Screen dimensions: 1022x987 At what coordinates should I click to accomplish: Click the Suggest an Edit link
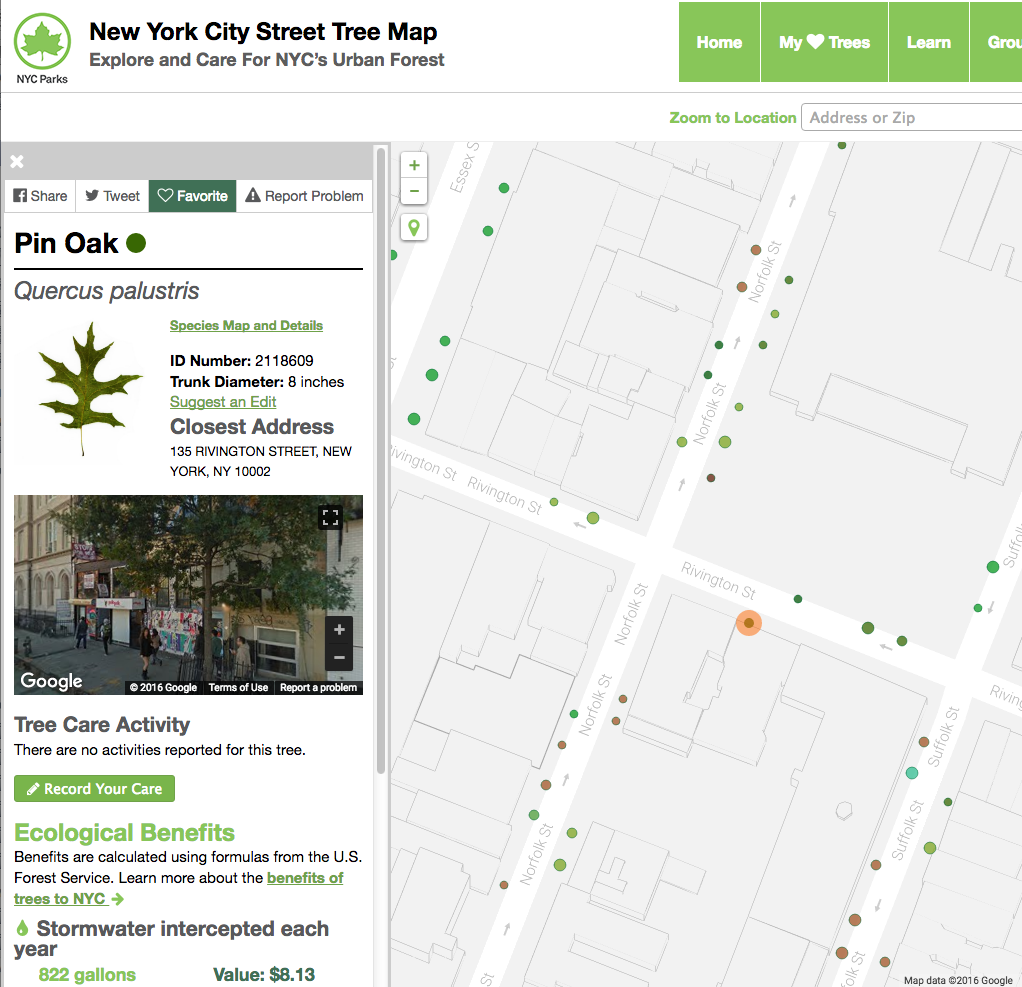(223, 402)
